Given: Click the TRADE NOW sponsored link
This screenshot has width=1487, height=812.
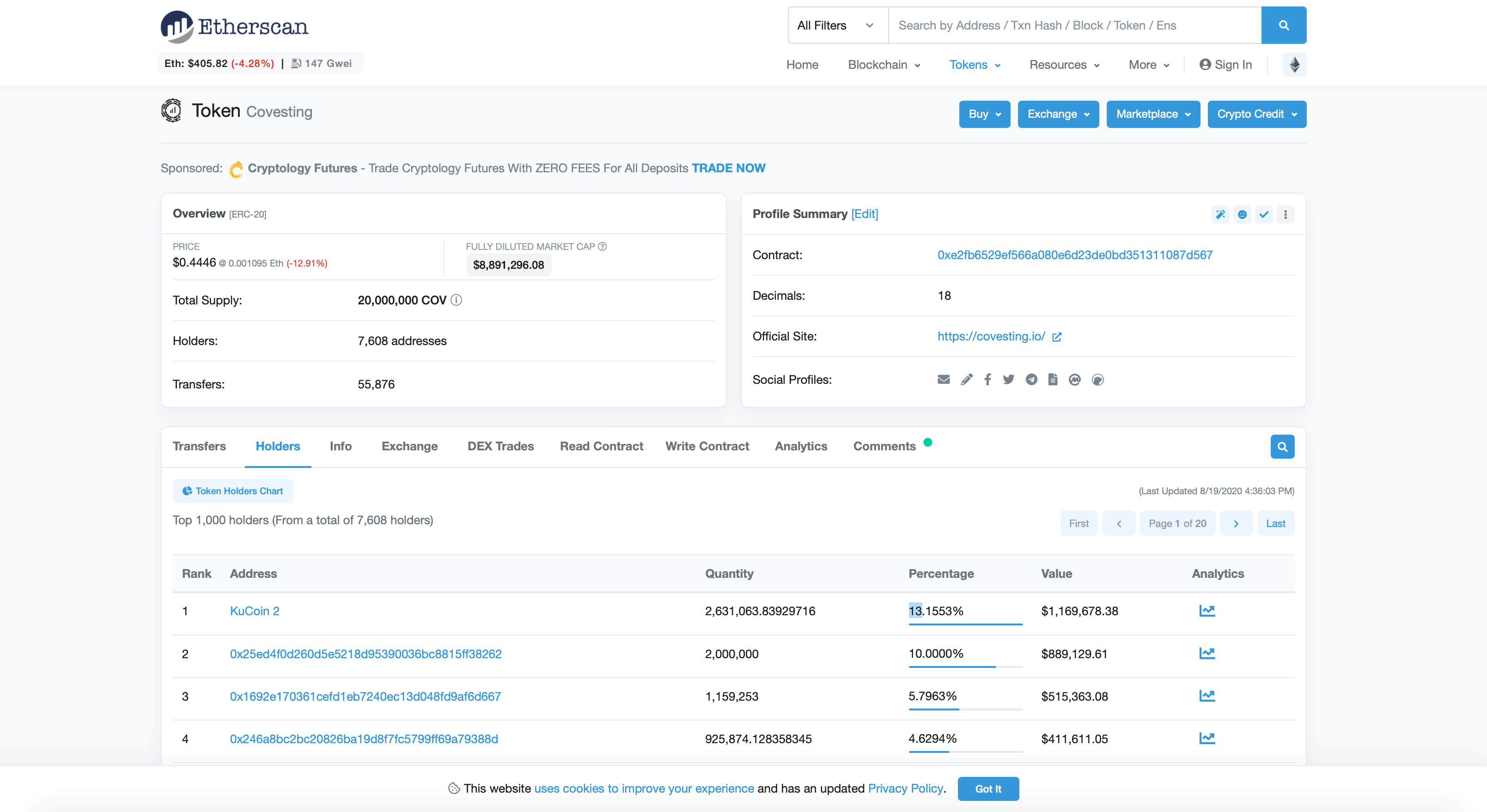Looking at the screenshot, I should 729,168.
